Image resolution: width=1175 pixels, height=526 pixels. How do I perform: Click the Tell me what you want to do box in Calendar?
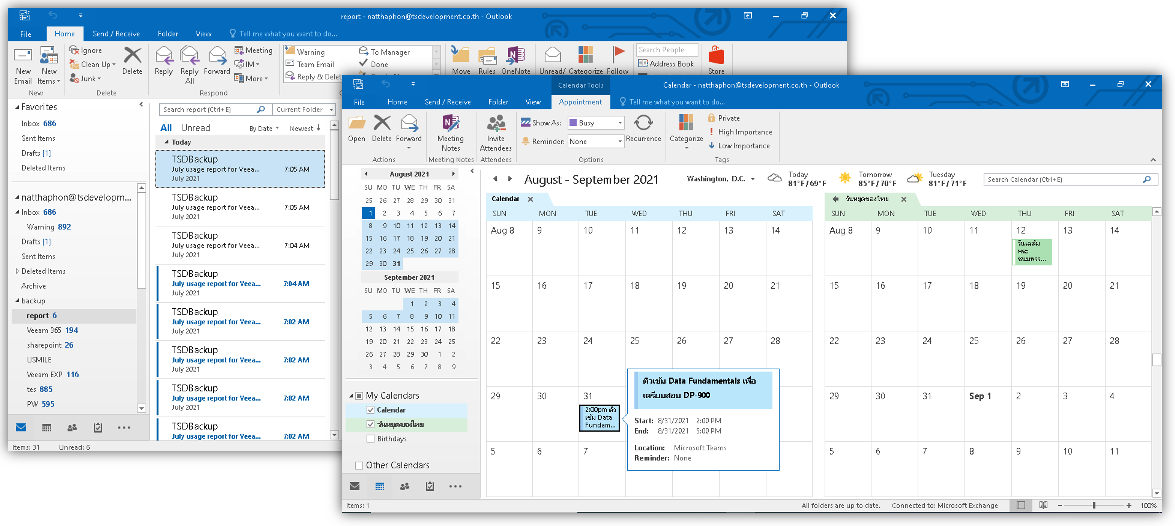click(677, 102)
